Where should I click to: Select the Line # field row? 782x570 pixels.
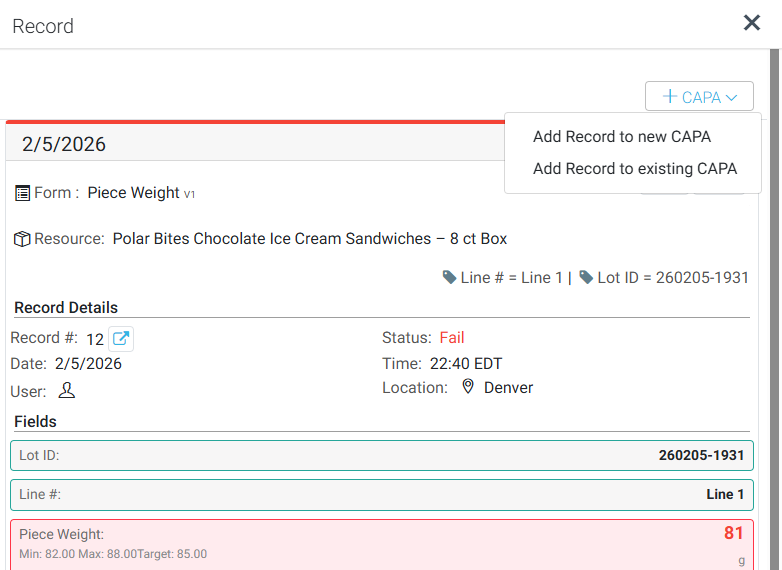click(381, 494)
